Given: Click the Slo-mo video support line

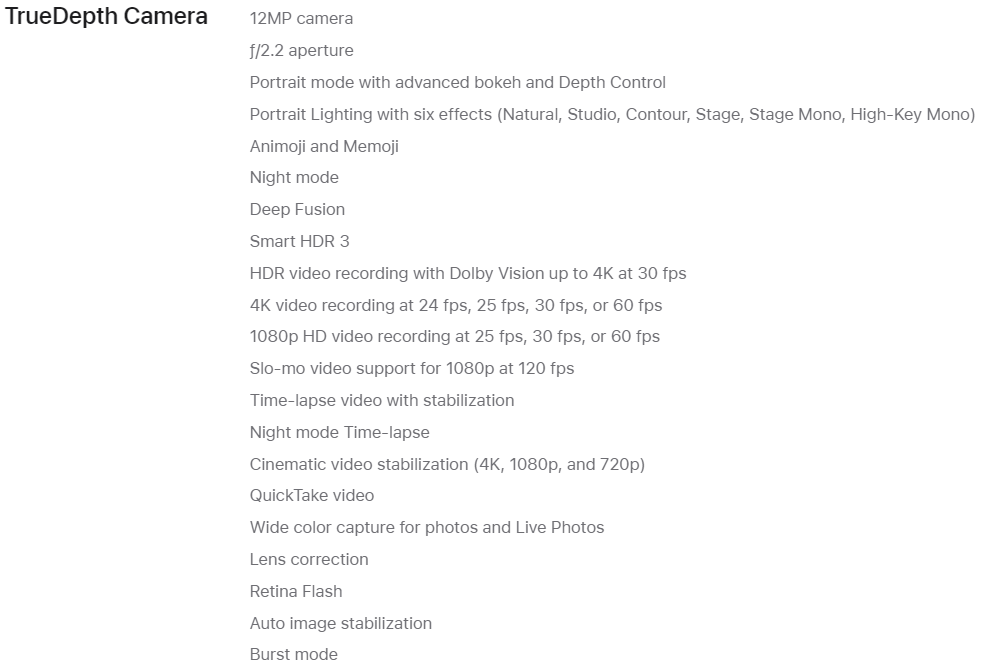Looking at the screenshot, I should coord(412,369).
